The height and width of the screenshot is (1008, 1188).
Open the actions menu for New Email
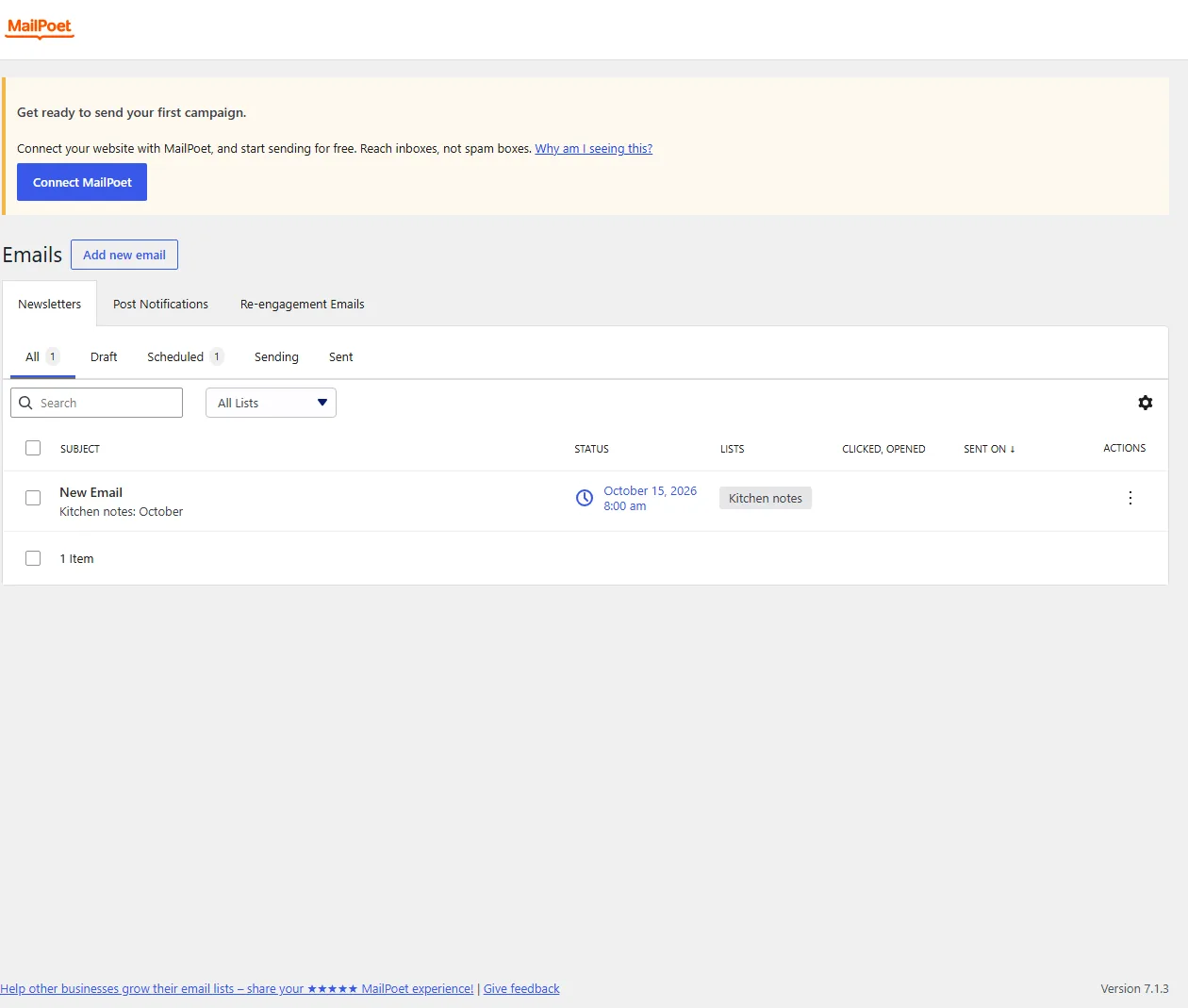coord(1130,498)
